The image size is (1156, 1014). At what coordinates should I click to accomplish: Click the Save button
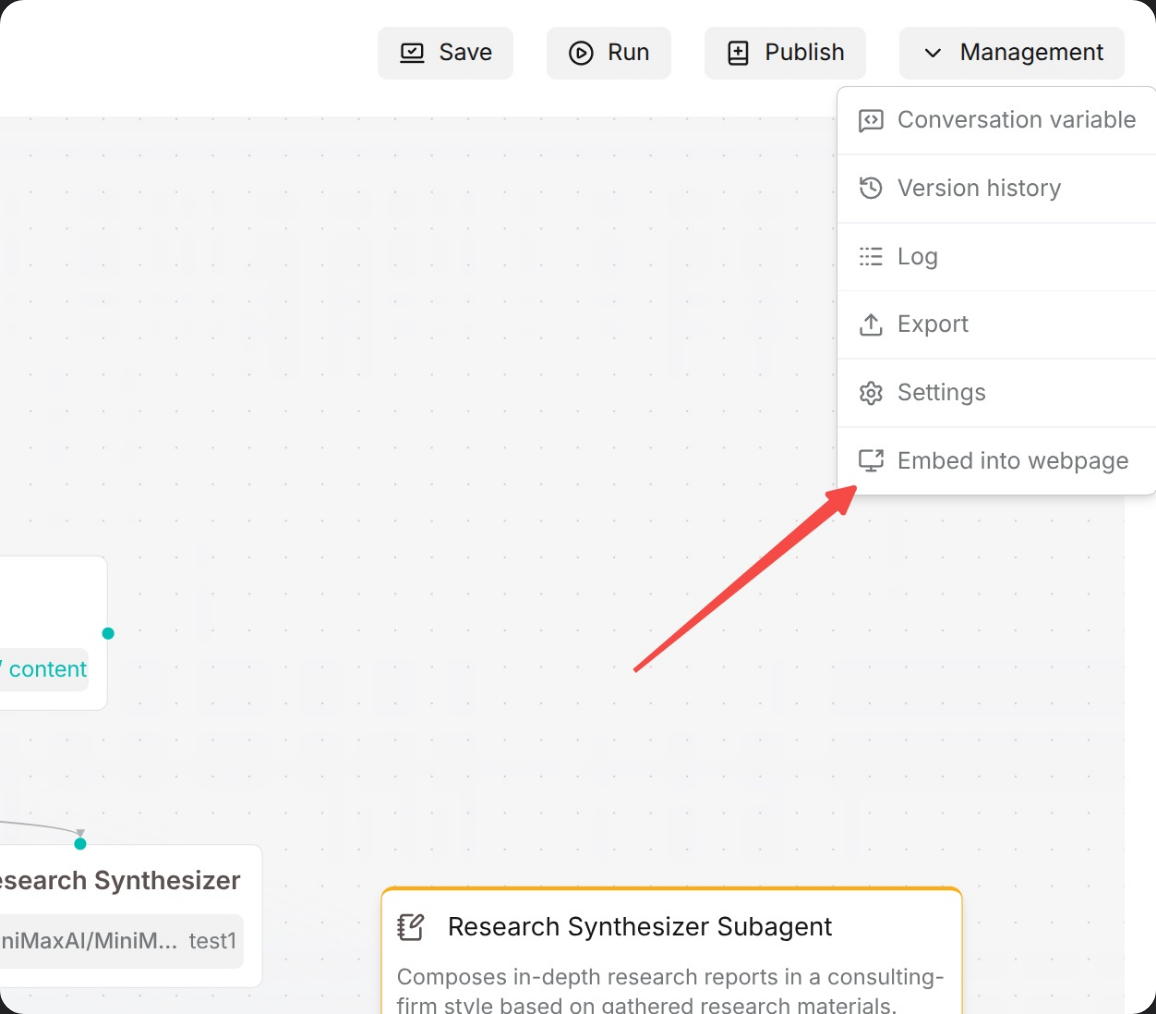(445, 53)
